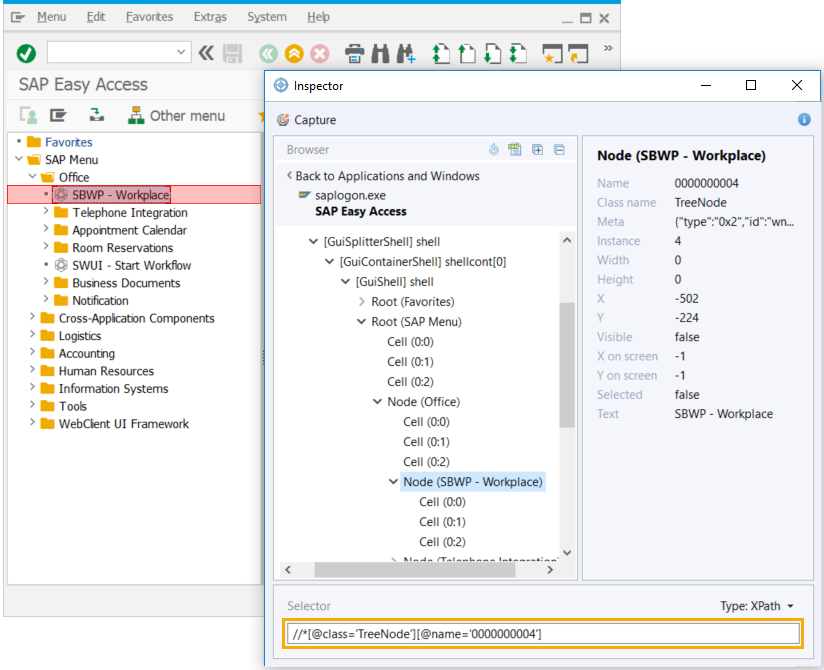The width and height of the screenshot is (824, 670).
Task: Click the orange Exit up-arrow icon
Action: pos(294,54)
